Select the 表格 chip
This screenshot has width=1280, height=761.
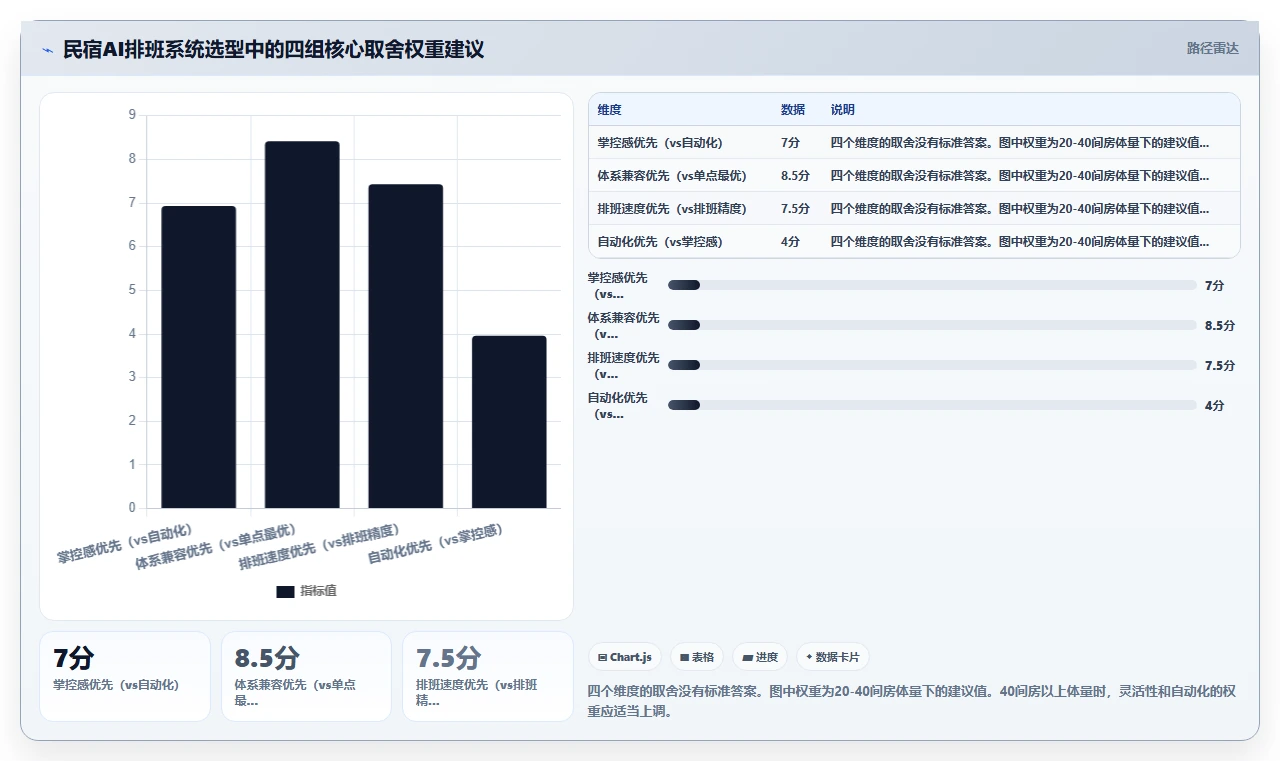(697, 657)
